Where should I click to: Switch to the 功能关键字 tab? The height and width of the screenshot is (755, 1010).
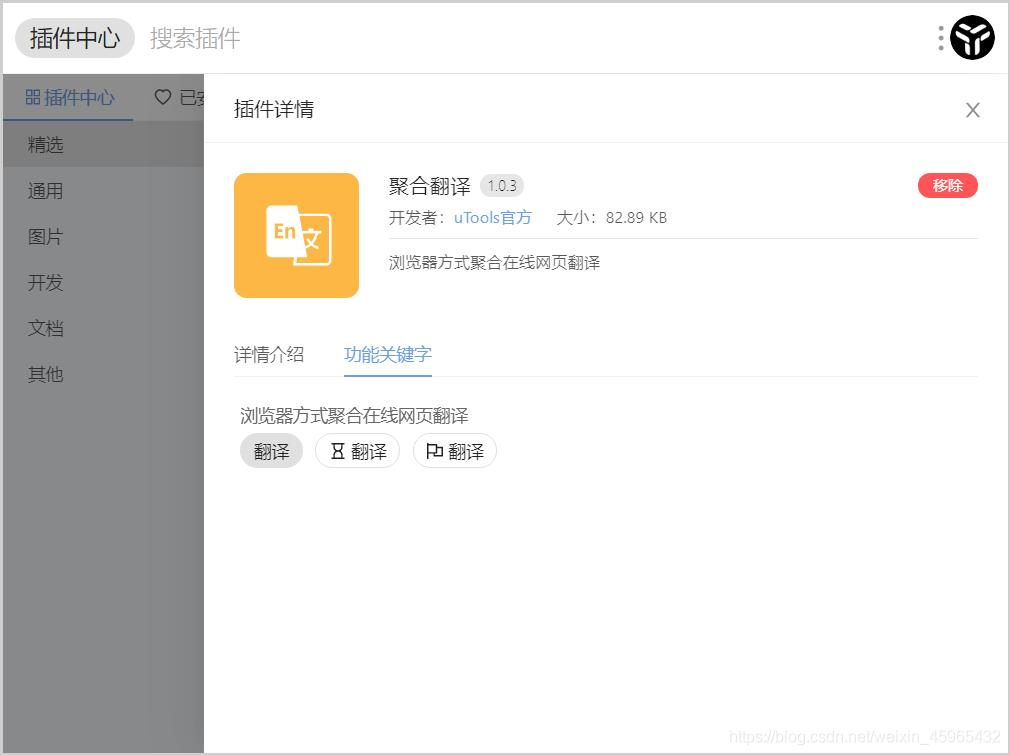tap(388, 355)
